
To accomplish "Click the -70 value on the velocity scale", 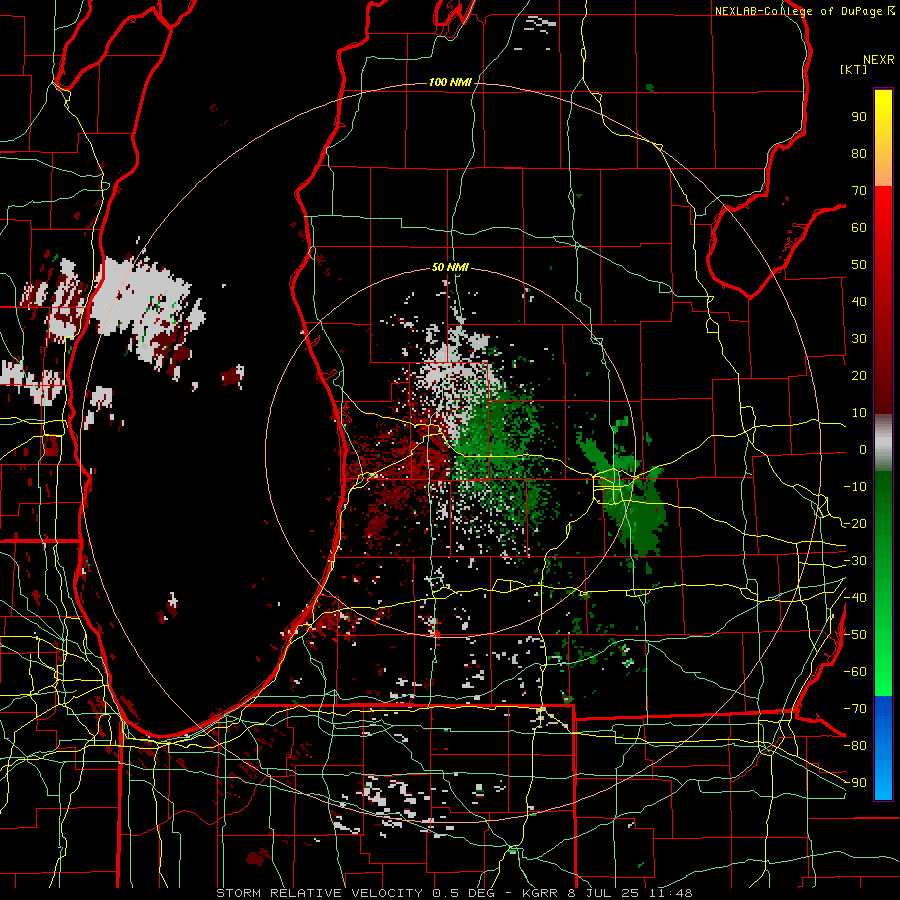I will pos(855,709).
